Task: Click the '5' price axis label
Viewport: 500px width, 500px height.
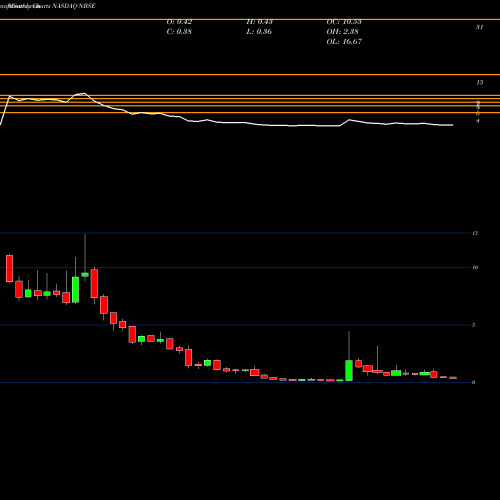Action: coord(474,325)
